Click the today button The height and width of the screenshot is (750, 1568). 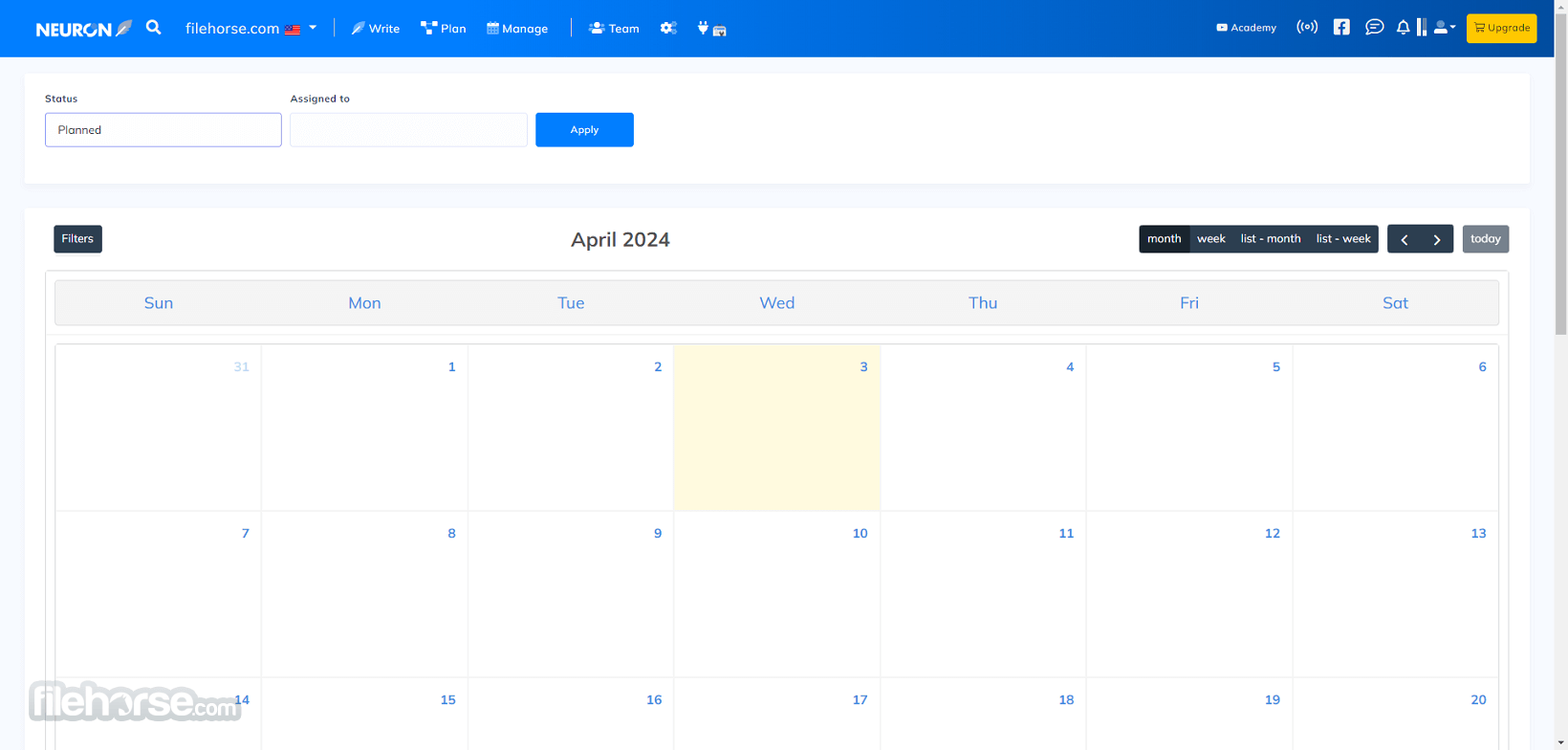click(1485, 239)
